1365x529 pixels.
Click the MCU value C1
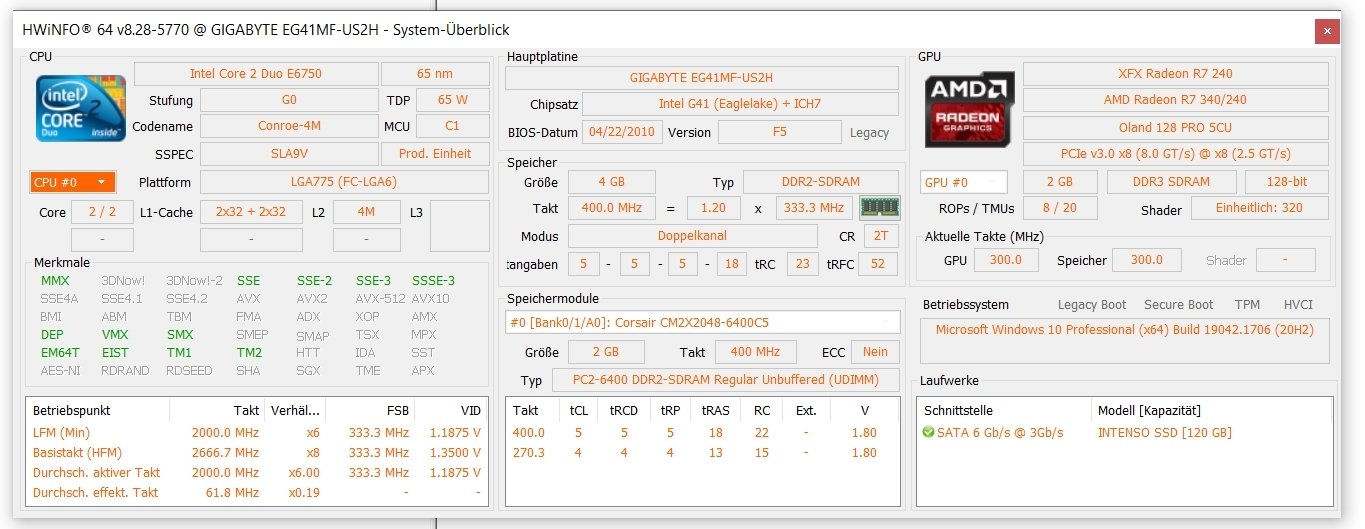[x=452, y=126]
